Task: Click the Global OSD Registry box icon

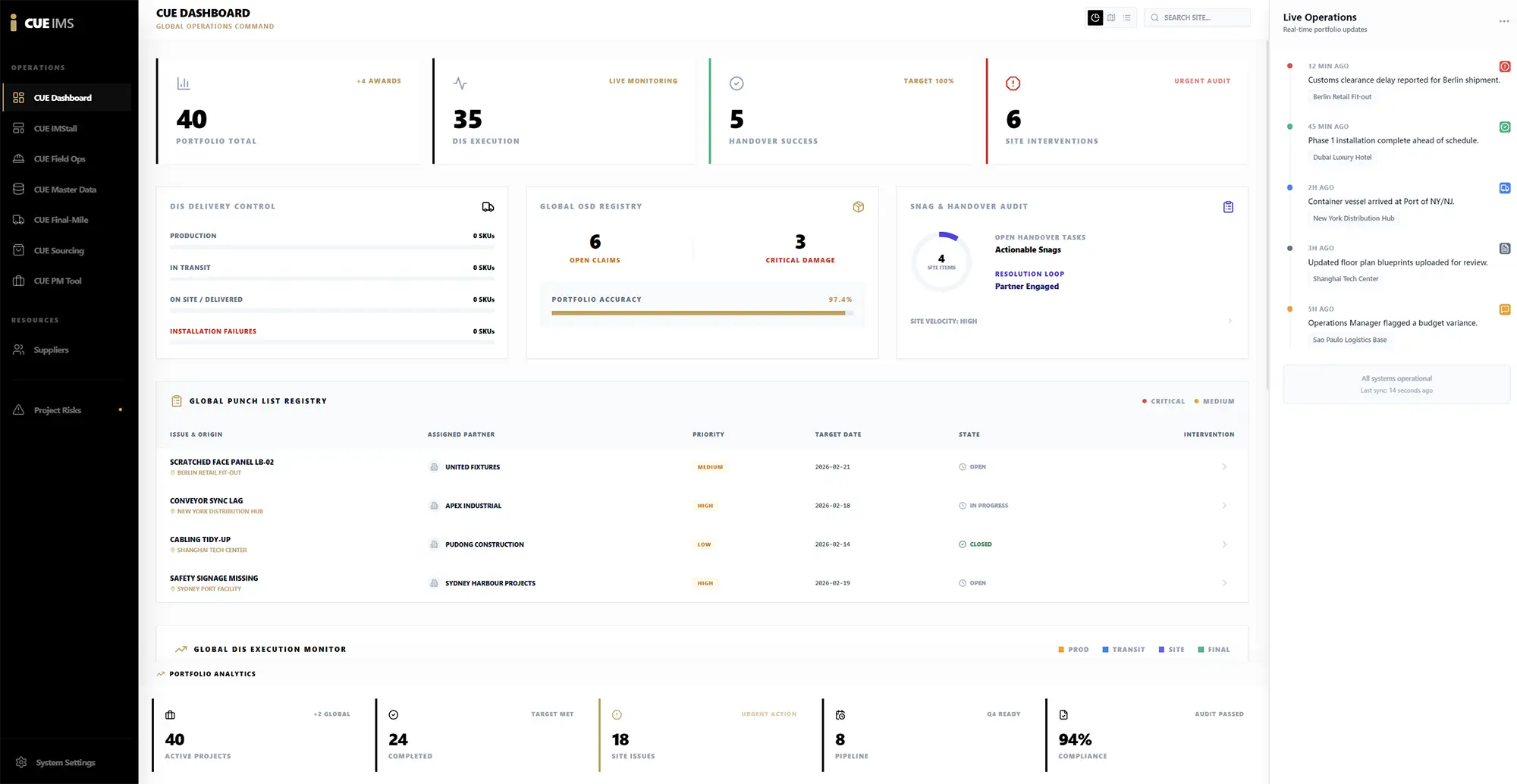Action: (858, 207)
